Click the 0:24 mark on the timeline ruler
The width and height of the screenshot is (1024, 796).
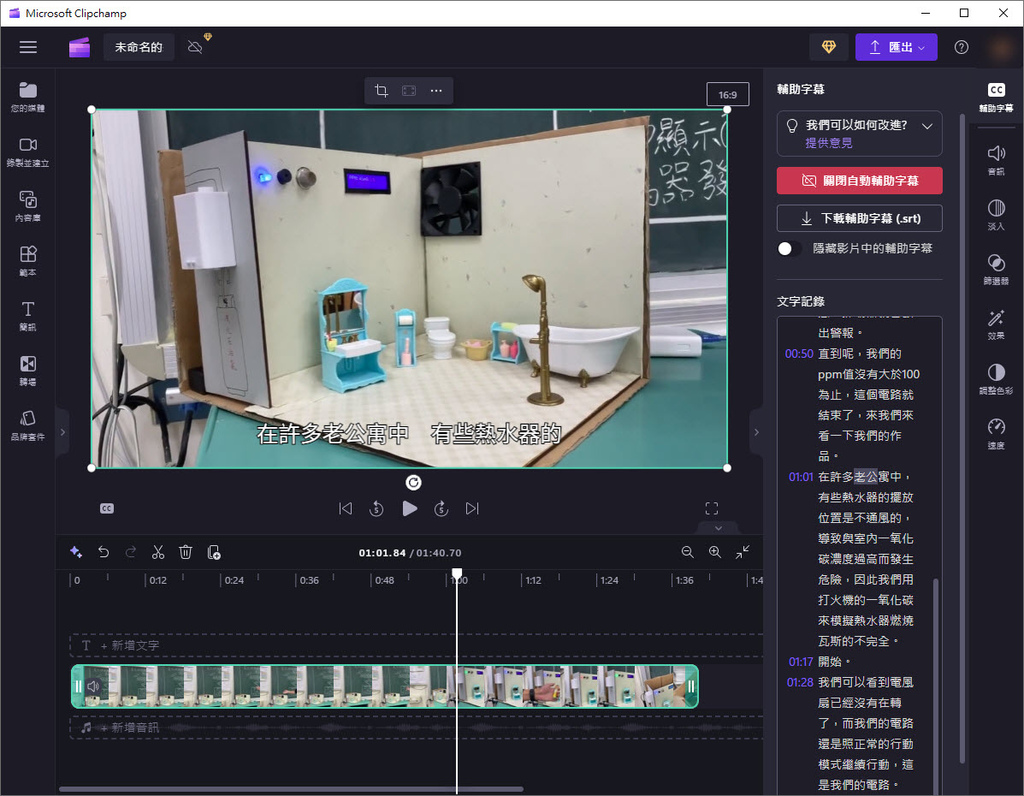234,580
